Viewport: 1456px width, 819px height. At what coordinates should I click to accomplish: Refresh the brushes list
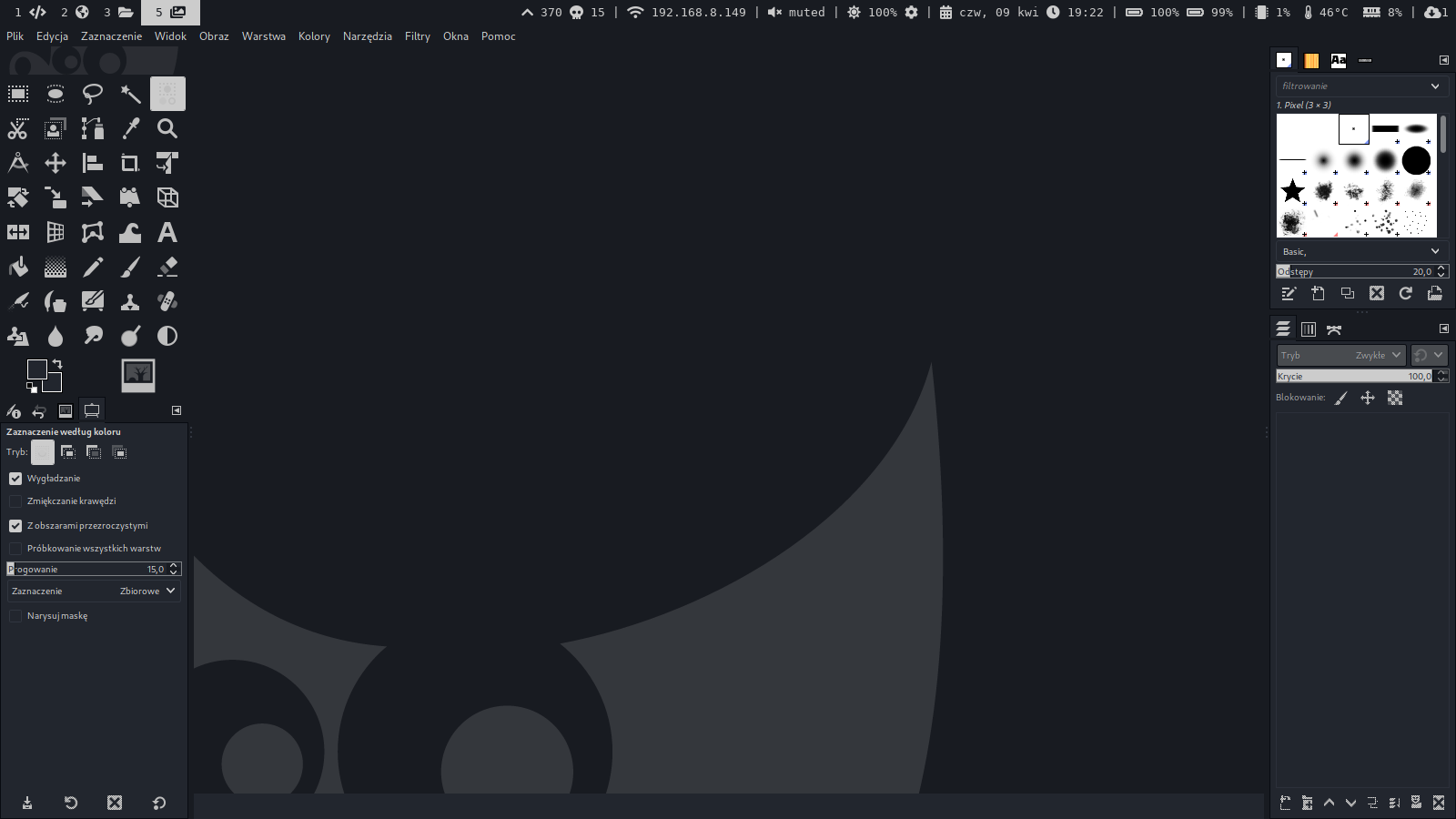[1406, 293]
